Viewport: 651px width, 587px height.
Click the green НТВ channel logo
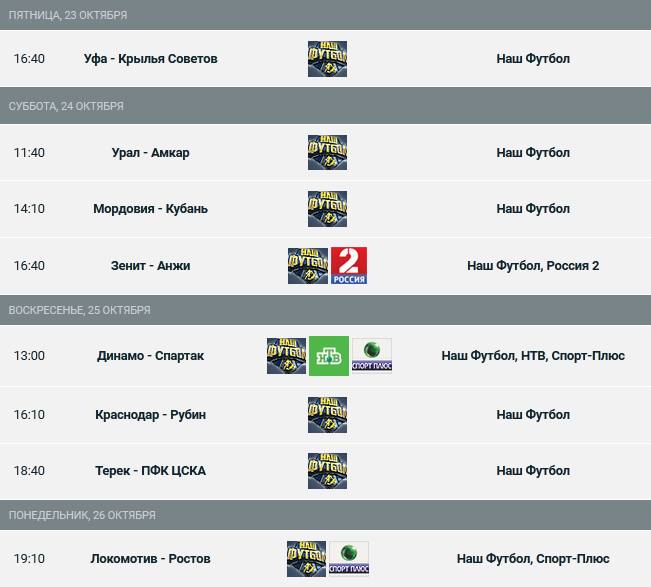329,356
